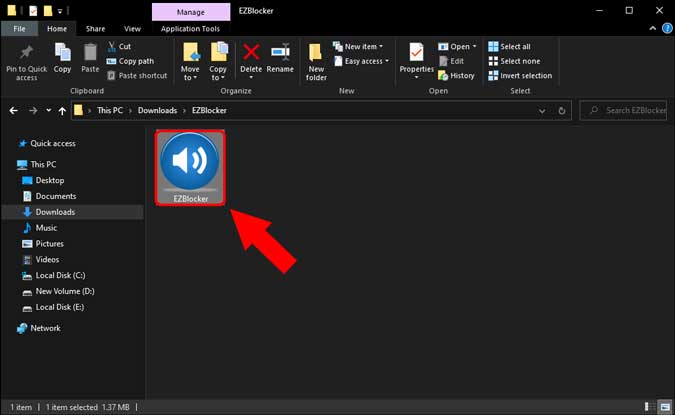The height and width of the screenshot is (415, 675).
Task: Click EZBlocker in address bar path
Action: pos(209,111)
